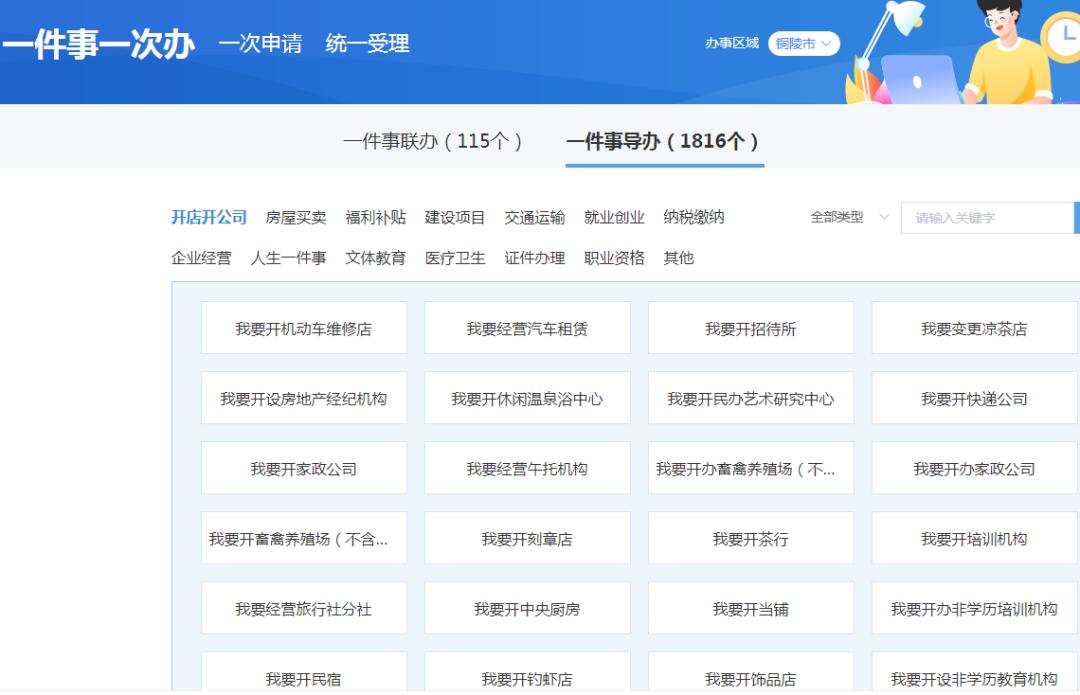Click 我要开招待所 service card
This screenshot has height=695, width=1080.
(x=751, y=328)
